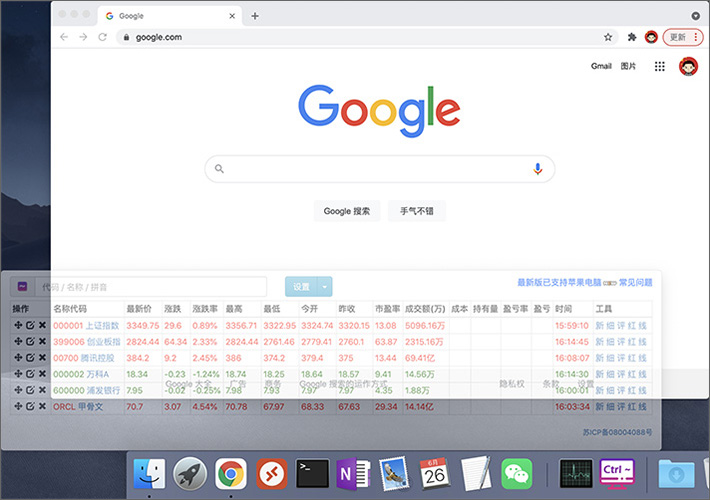
Task: Open the 常见问题 link
Action: coord(635,283)
